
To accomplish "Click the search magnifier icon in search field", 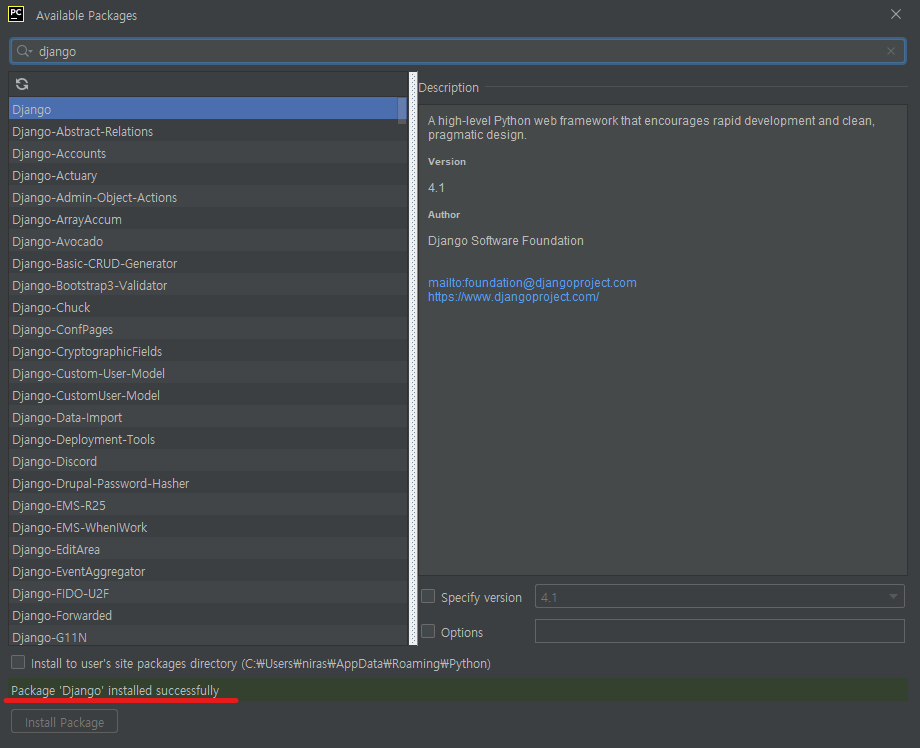I will [23, 52].
